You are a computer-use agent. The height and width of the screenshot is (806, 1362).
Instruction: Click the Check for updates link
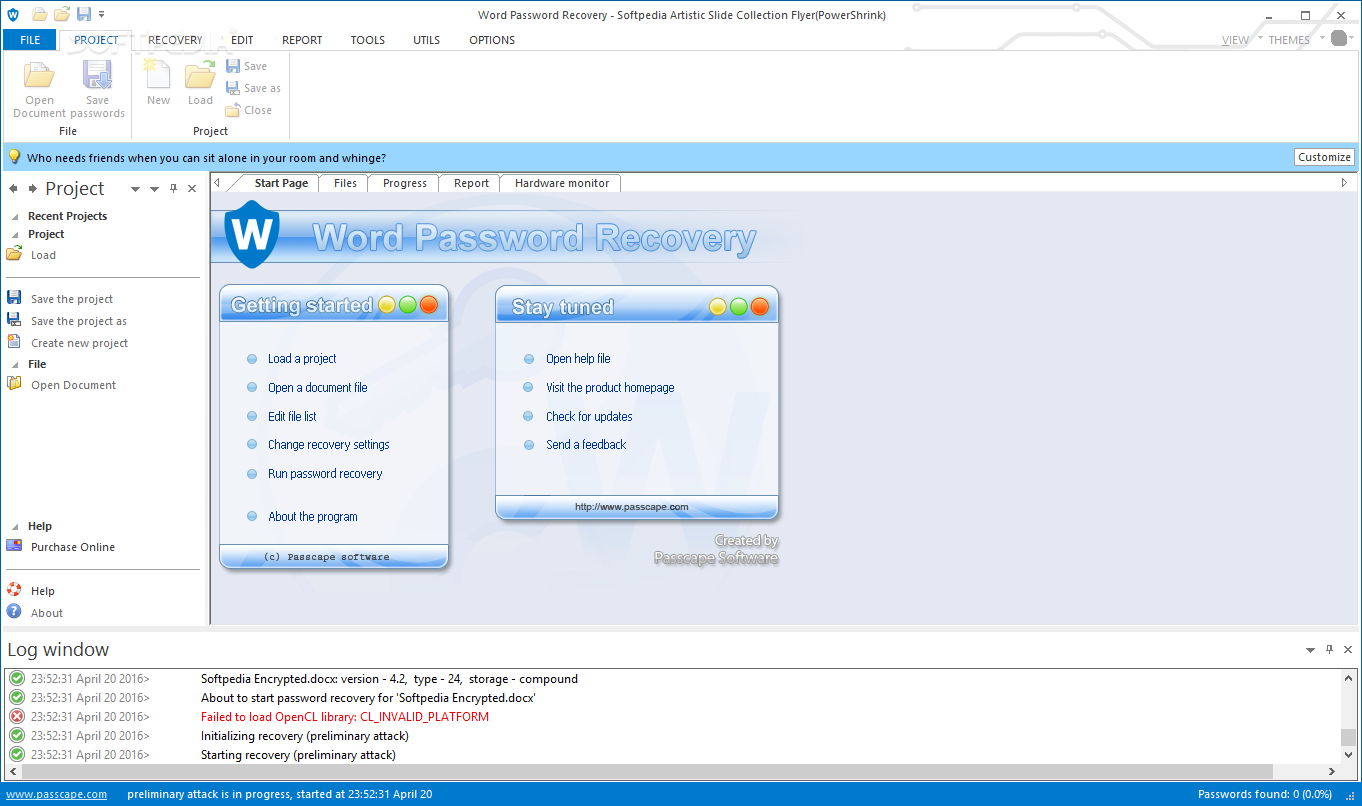click(589, 416)
